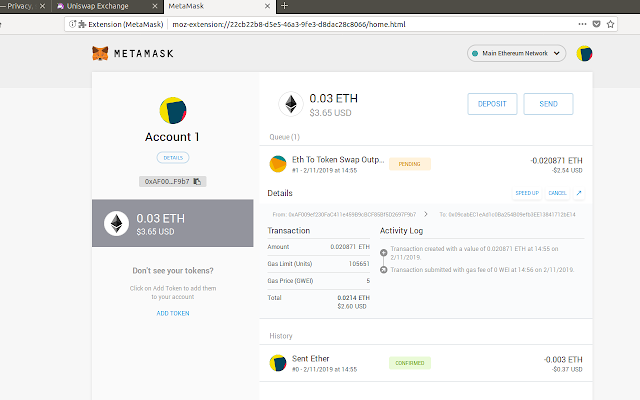640x400 pixels.
Task: Bookmark this page with the star icon
Action: [x=610, y=24]
